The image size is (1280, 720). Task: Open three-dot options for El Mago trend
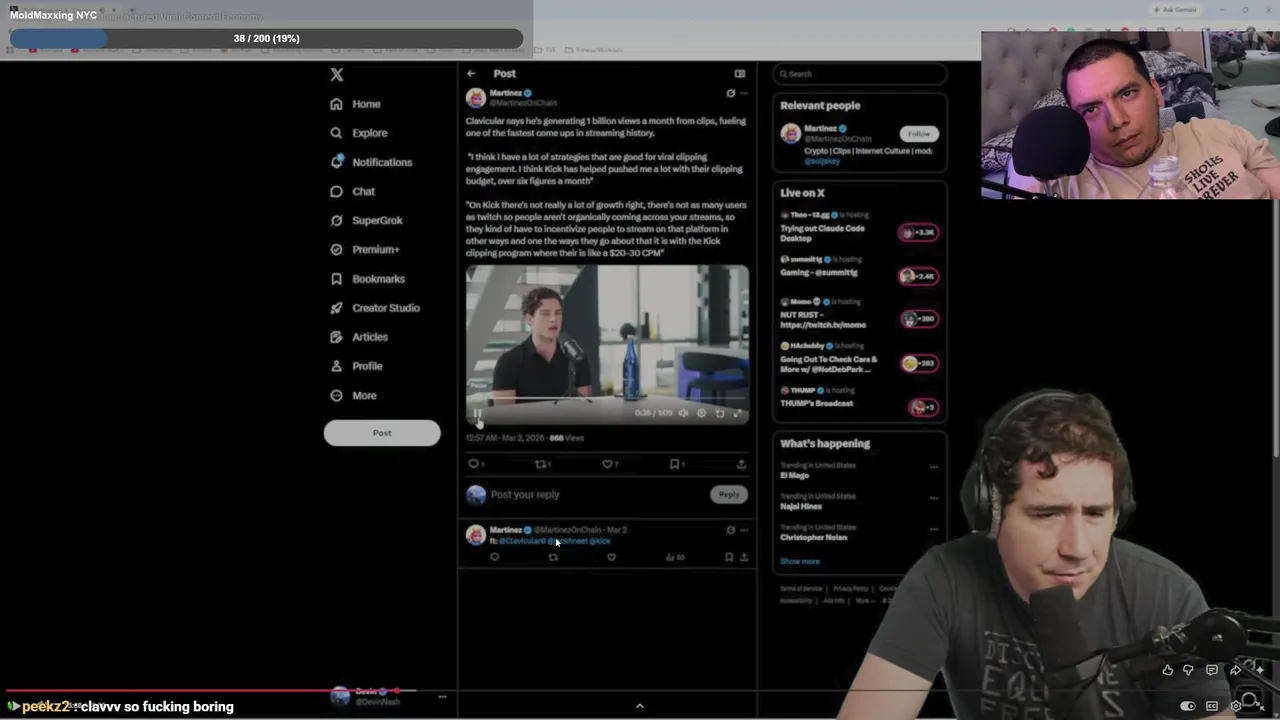click(934, 467)
